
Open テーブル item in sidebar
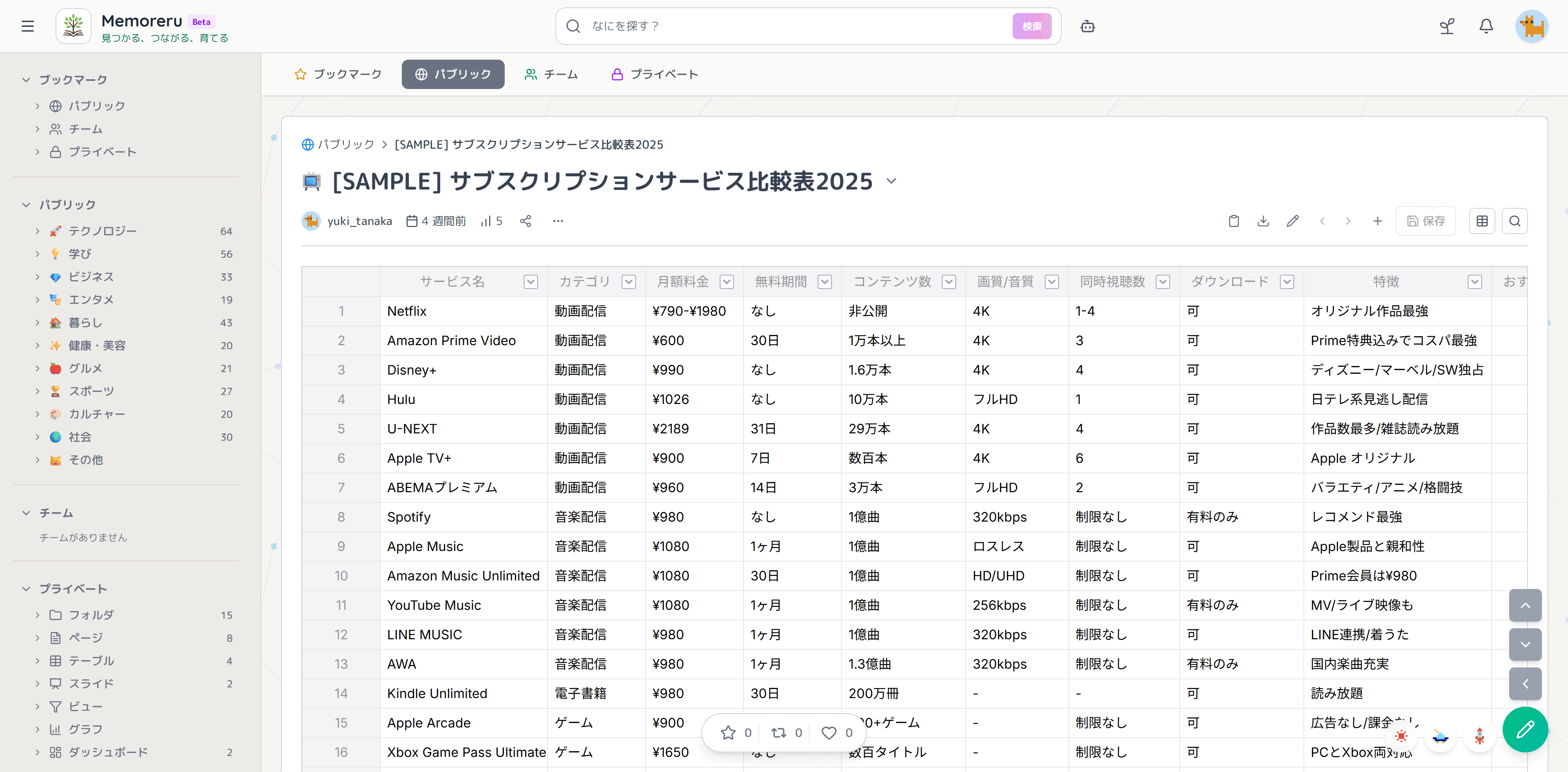pos(91,660)
